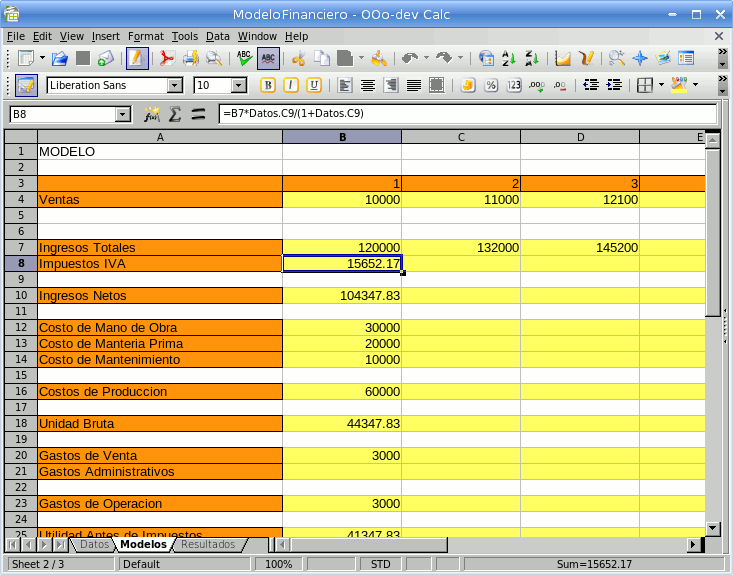Open the File menu

(x=16, y=36)
